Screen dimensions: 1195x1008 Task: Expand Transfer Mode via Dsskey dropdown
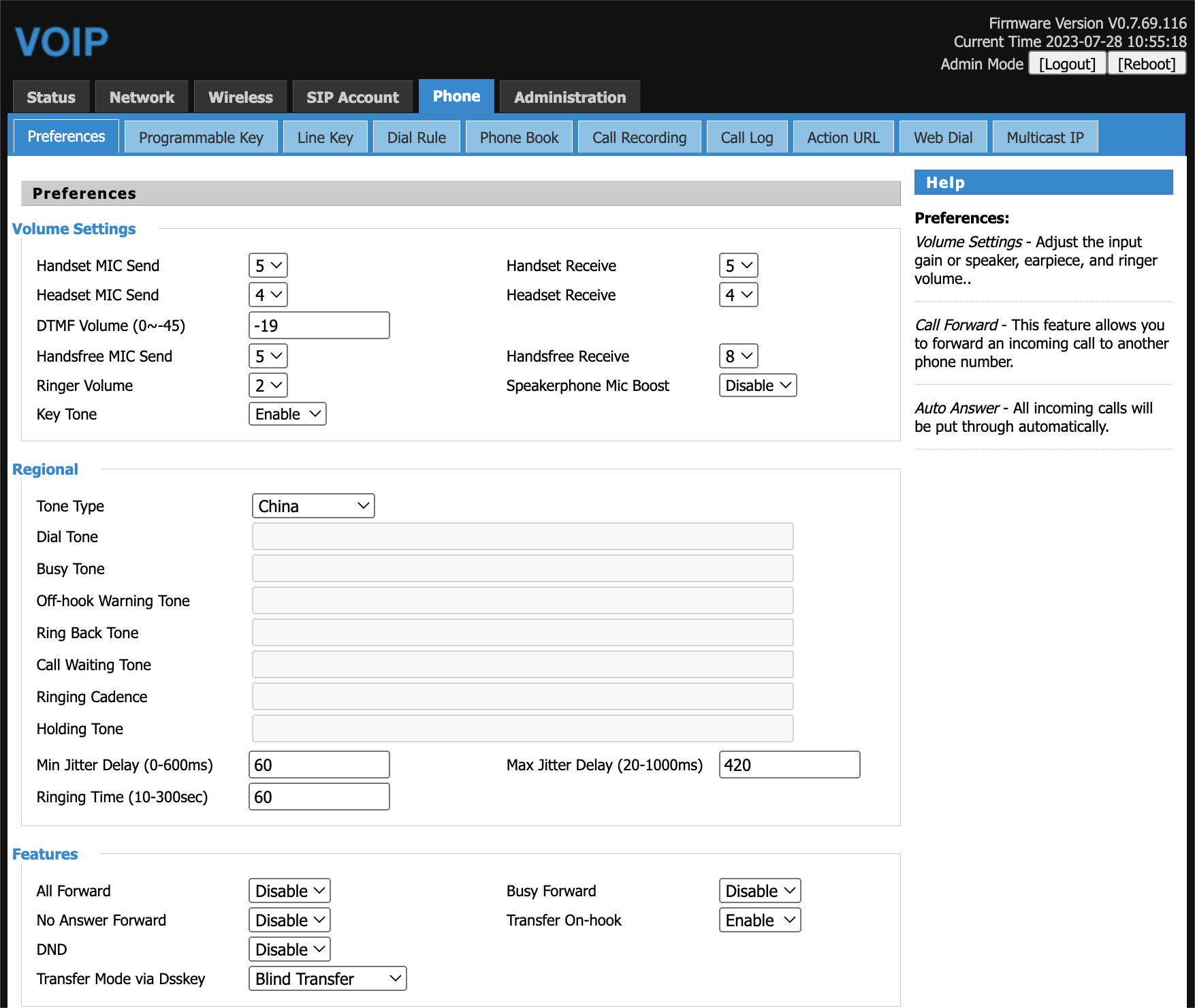click(x=327, y=979)
